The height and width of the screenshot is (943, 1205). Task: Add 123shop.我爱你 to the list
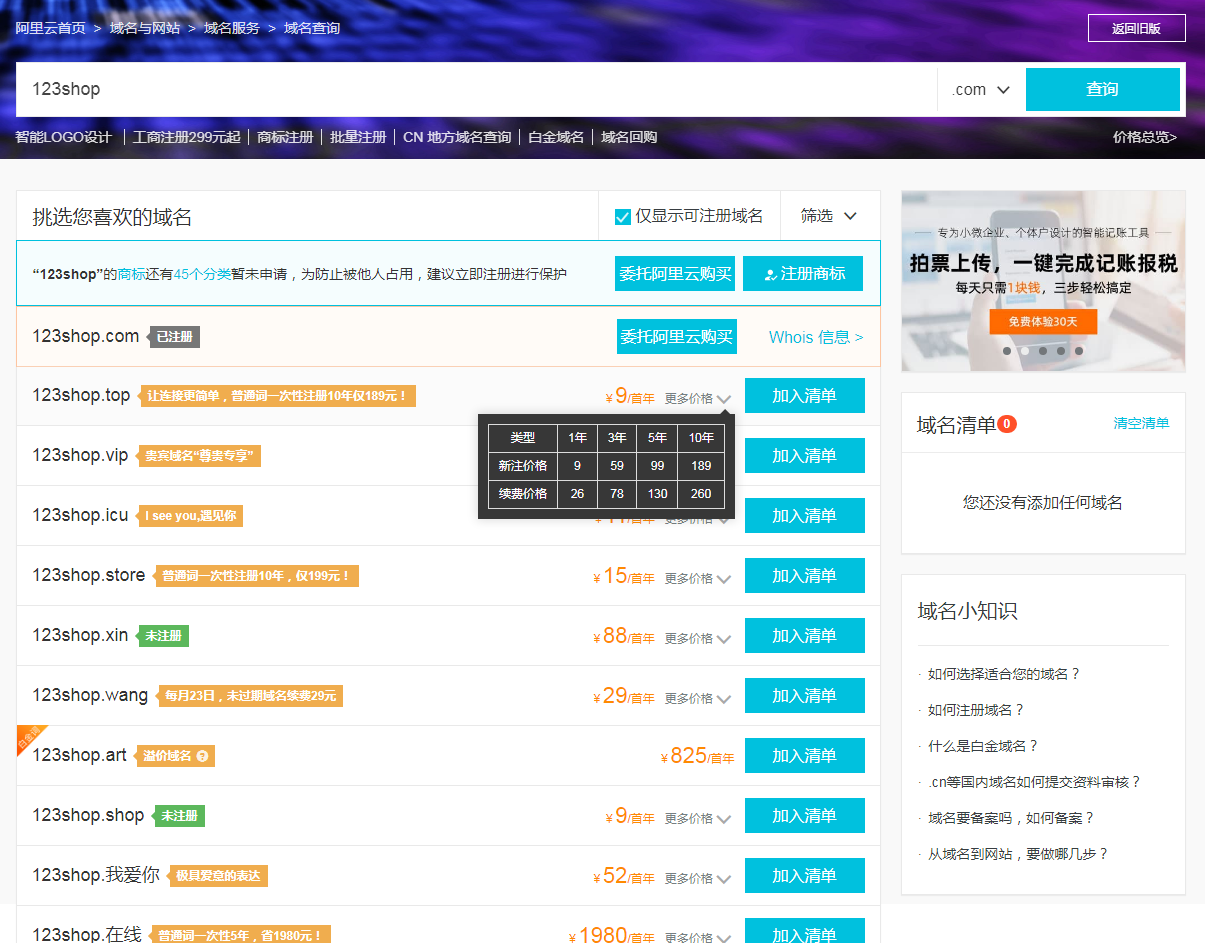point(805,876)
